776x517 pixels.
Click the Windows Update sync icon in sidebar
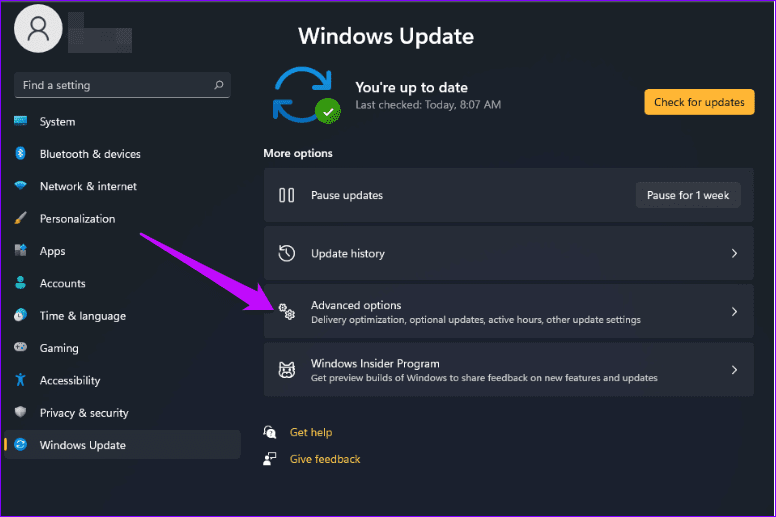pyautogui.click(x=20, y=444)
